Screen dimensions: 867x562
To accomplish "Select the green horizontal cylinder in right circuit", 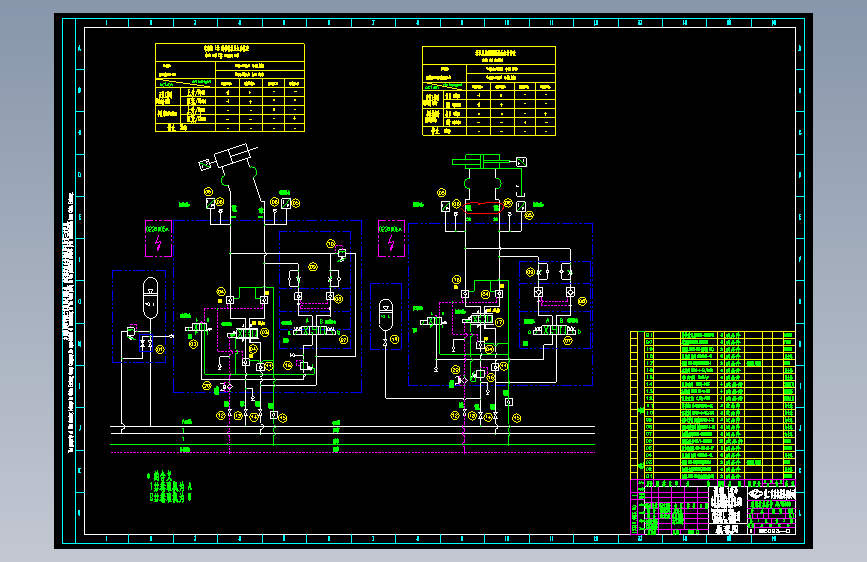I will [483, 162].
